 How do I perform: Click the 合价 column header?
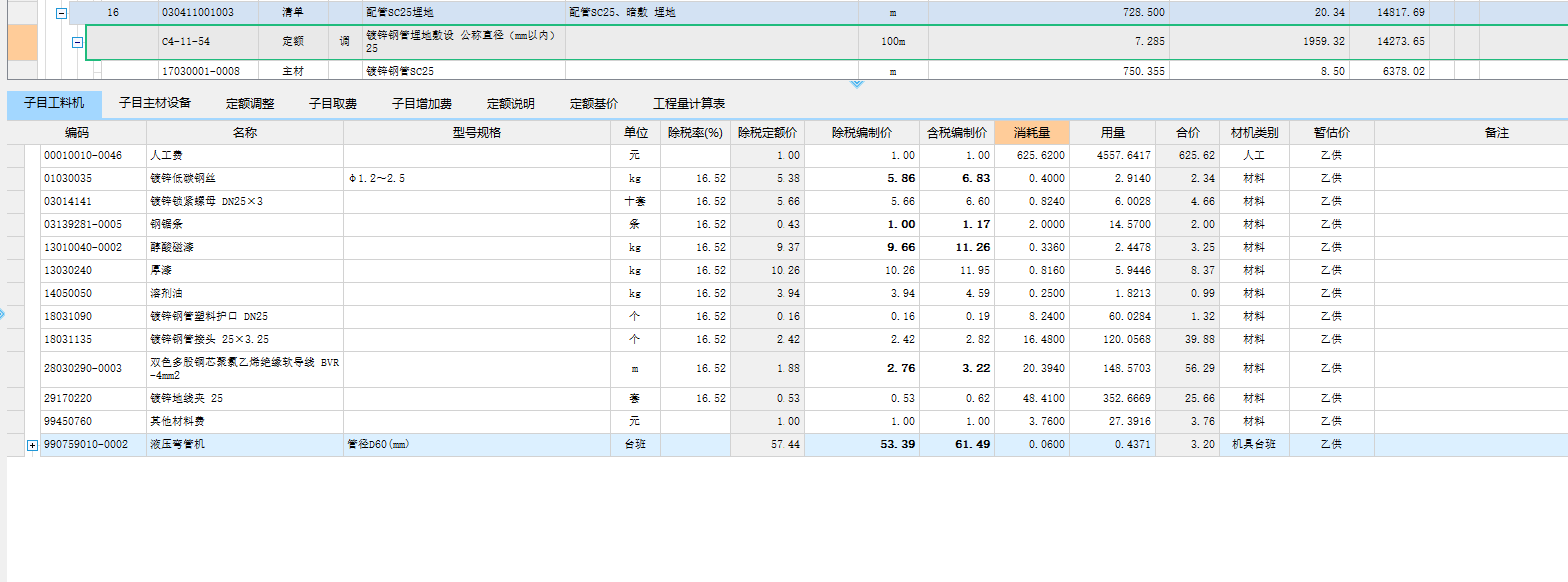click(x=1188, y=132)
